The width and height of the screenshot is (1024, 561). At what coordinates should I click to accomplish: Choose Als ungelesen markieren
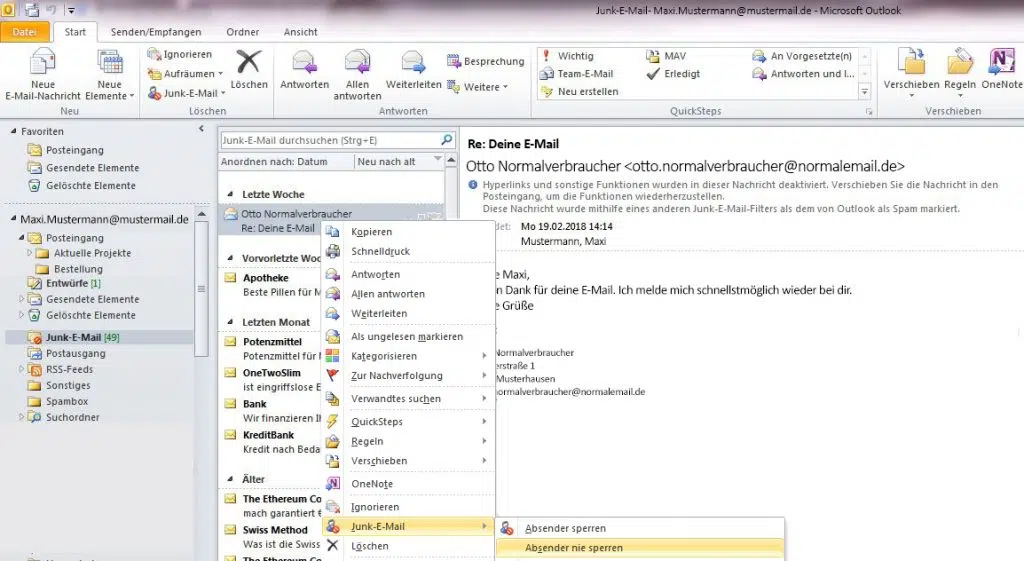[x=409, y=336]
